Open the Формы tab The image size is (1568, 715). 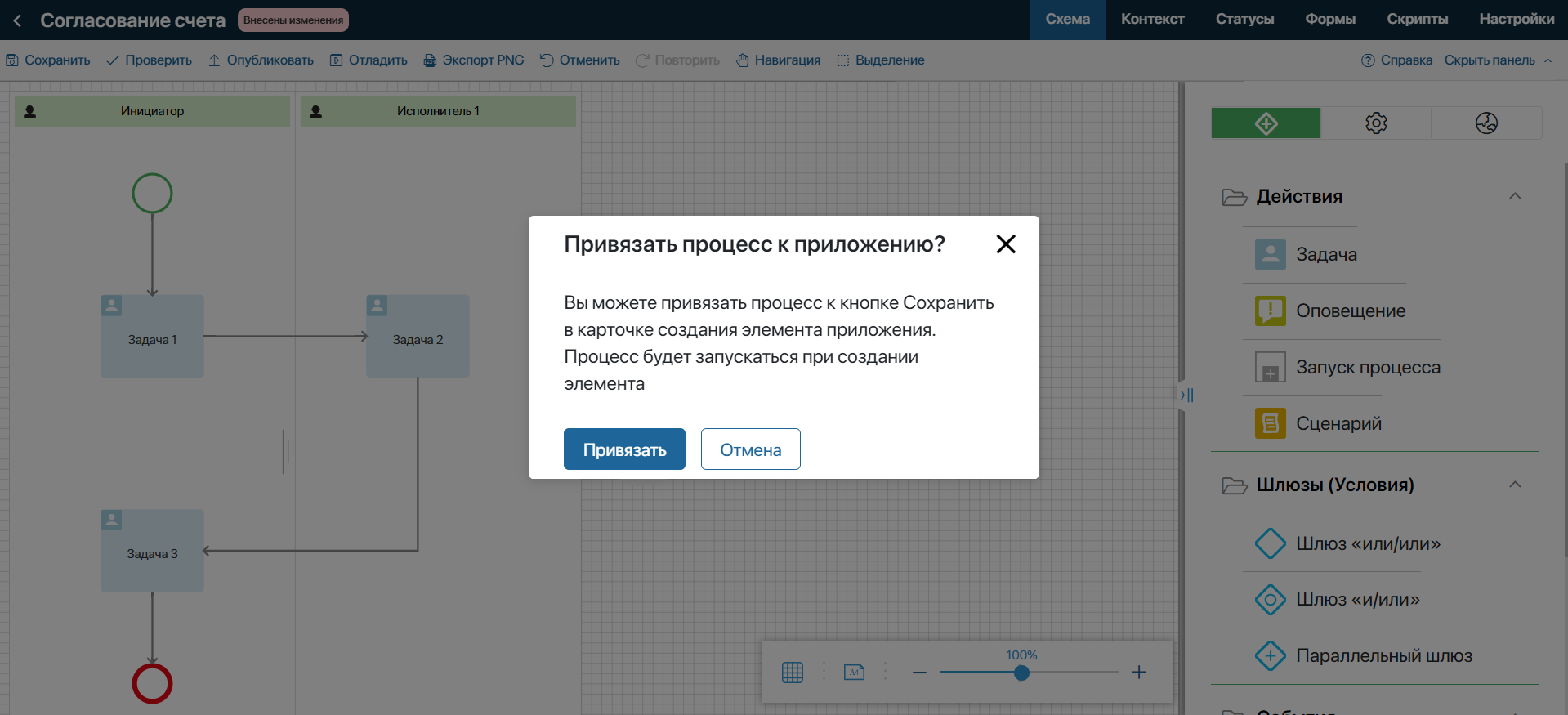point(1330,20)
